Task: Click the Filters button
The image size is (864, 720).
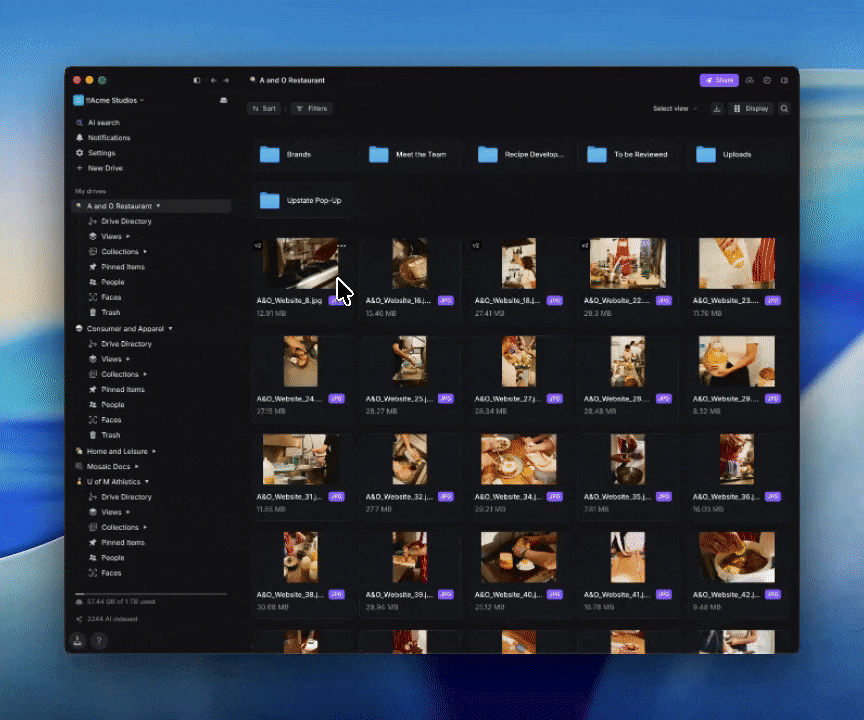Action: coord(311,108)
